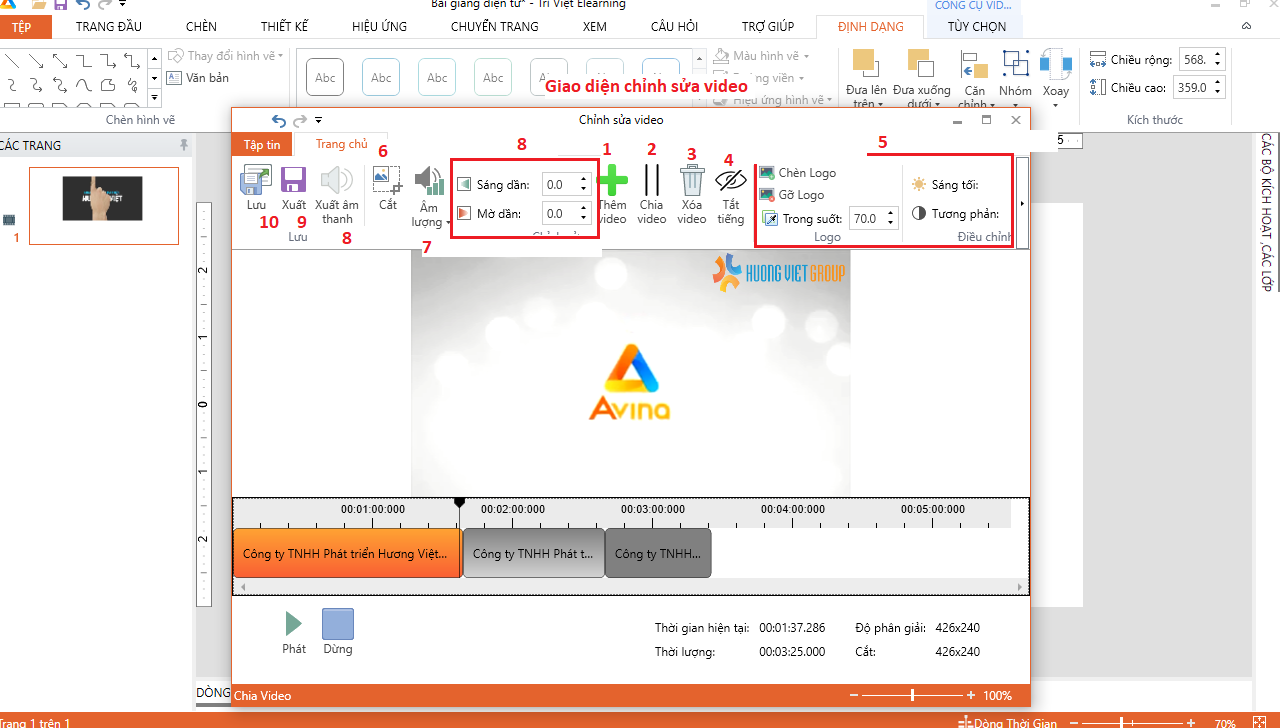The width and height of the screenshot is (1280, 728).
Task: Open the video editor quick access dropdown
Action: (319, 120)
